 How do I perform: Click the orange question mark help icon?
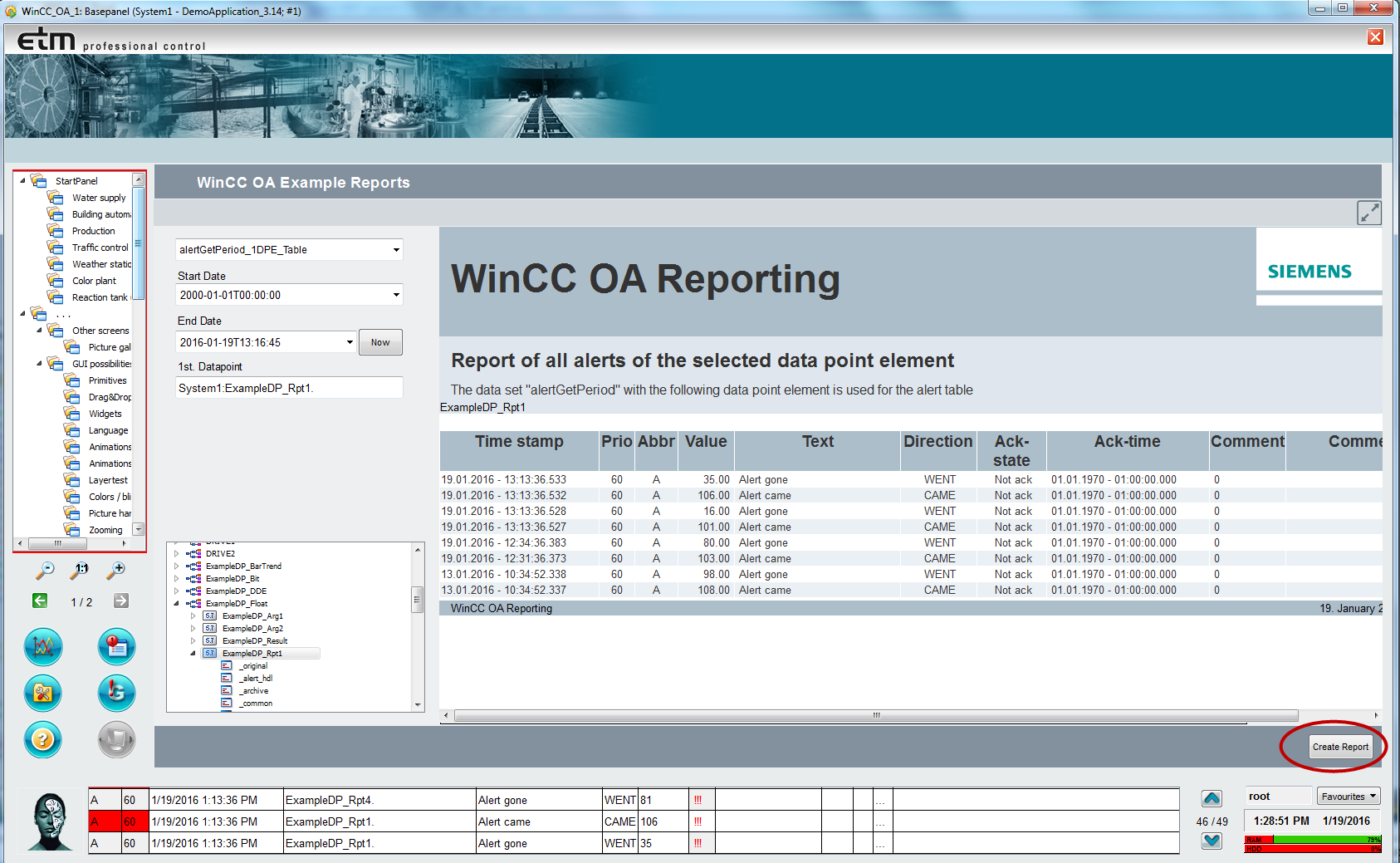[43, 739]
